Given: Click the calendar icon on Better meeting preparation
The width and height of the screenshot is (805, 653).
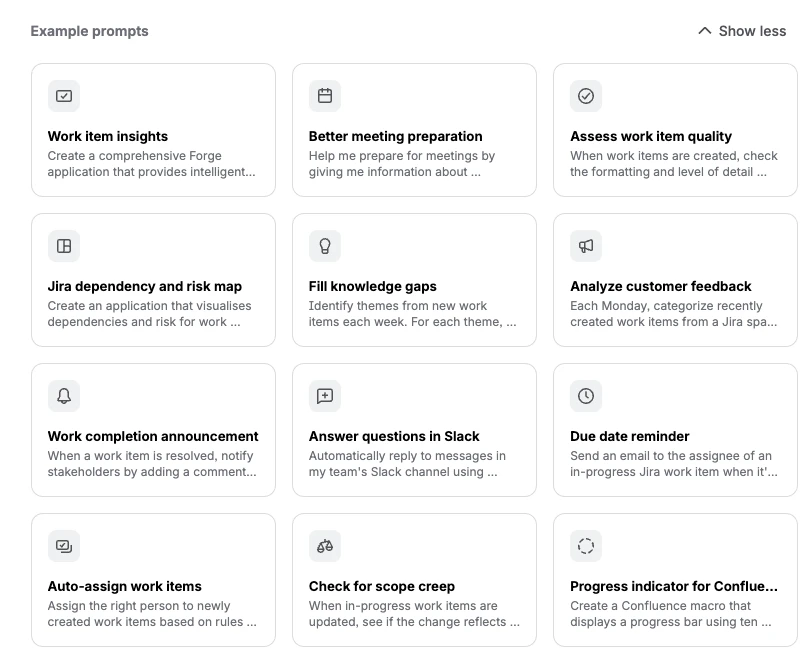Looking at the screenshot, I should pyautogui.click(x=325, y=96).
